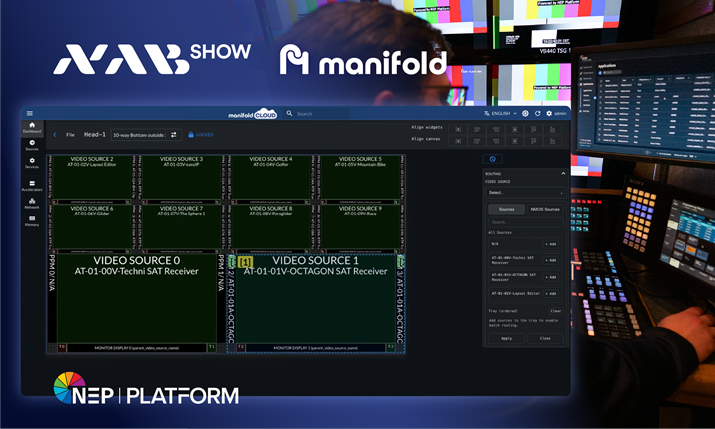Viewport: 715px width, 429px height.
Task: Open Memory in the left sidebar
Action: [x=32, y=220]
